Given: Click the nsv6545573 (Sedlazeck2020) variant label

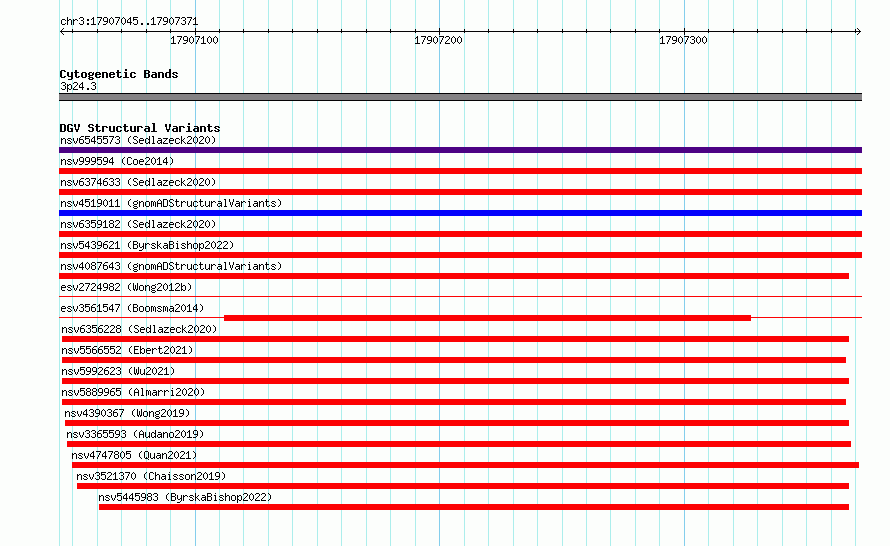Looking at the screenshot, I should (138, 140).
